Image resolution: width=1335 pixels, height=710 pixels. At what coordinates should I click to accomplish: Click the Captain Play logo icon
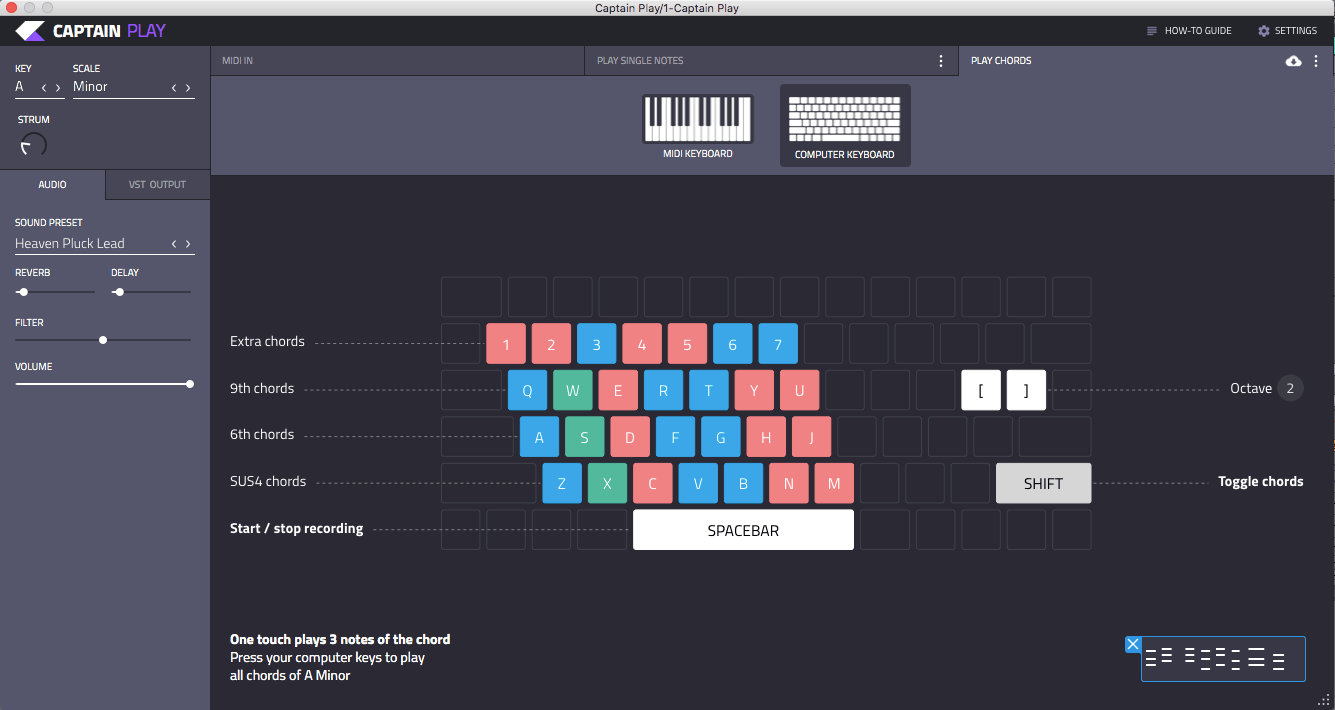click(x=30, y=31)
